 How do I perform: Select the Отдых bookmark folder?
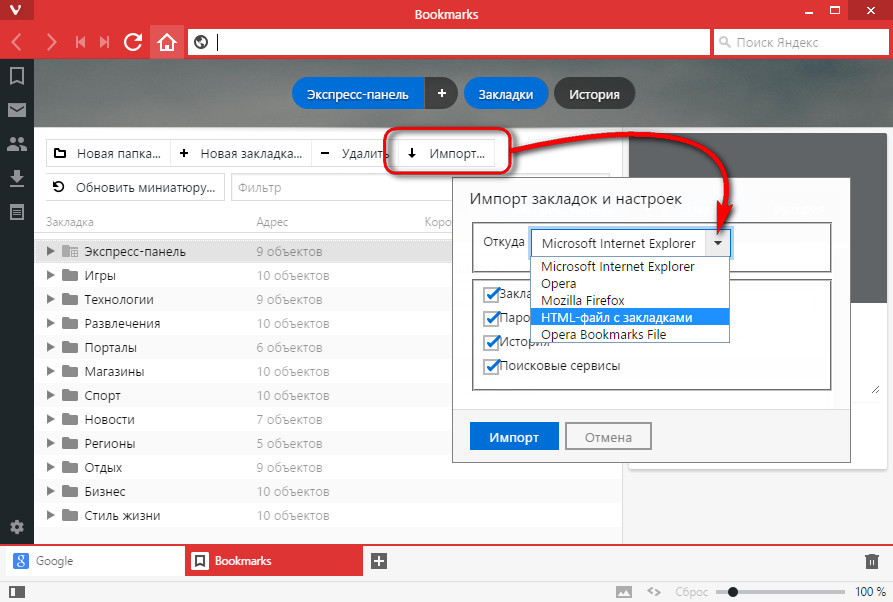[103, 467]
